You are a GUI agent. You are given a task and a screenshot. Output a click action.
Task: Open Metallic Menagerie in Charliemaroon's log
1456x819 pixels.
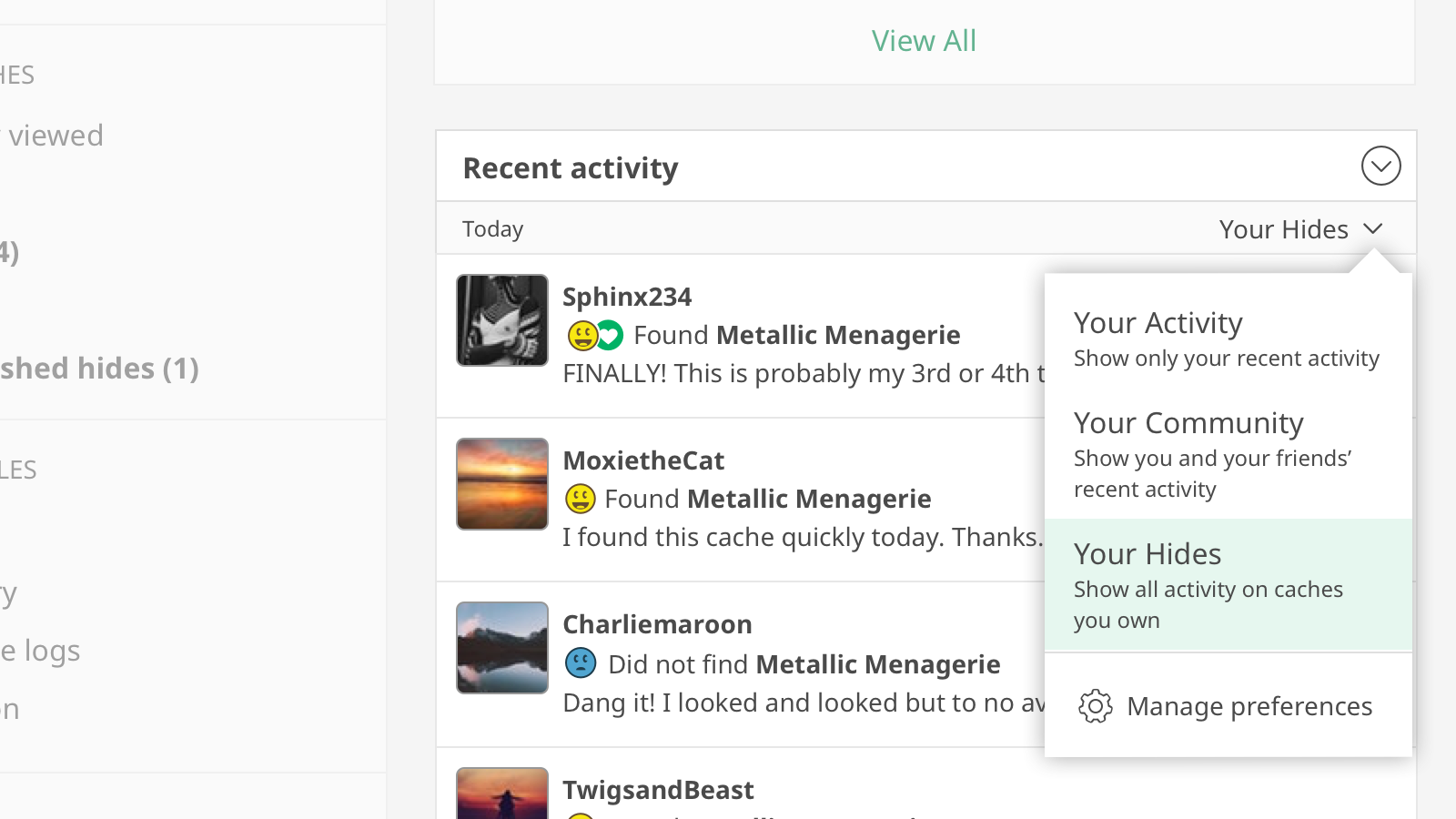[x=877, y=664]
